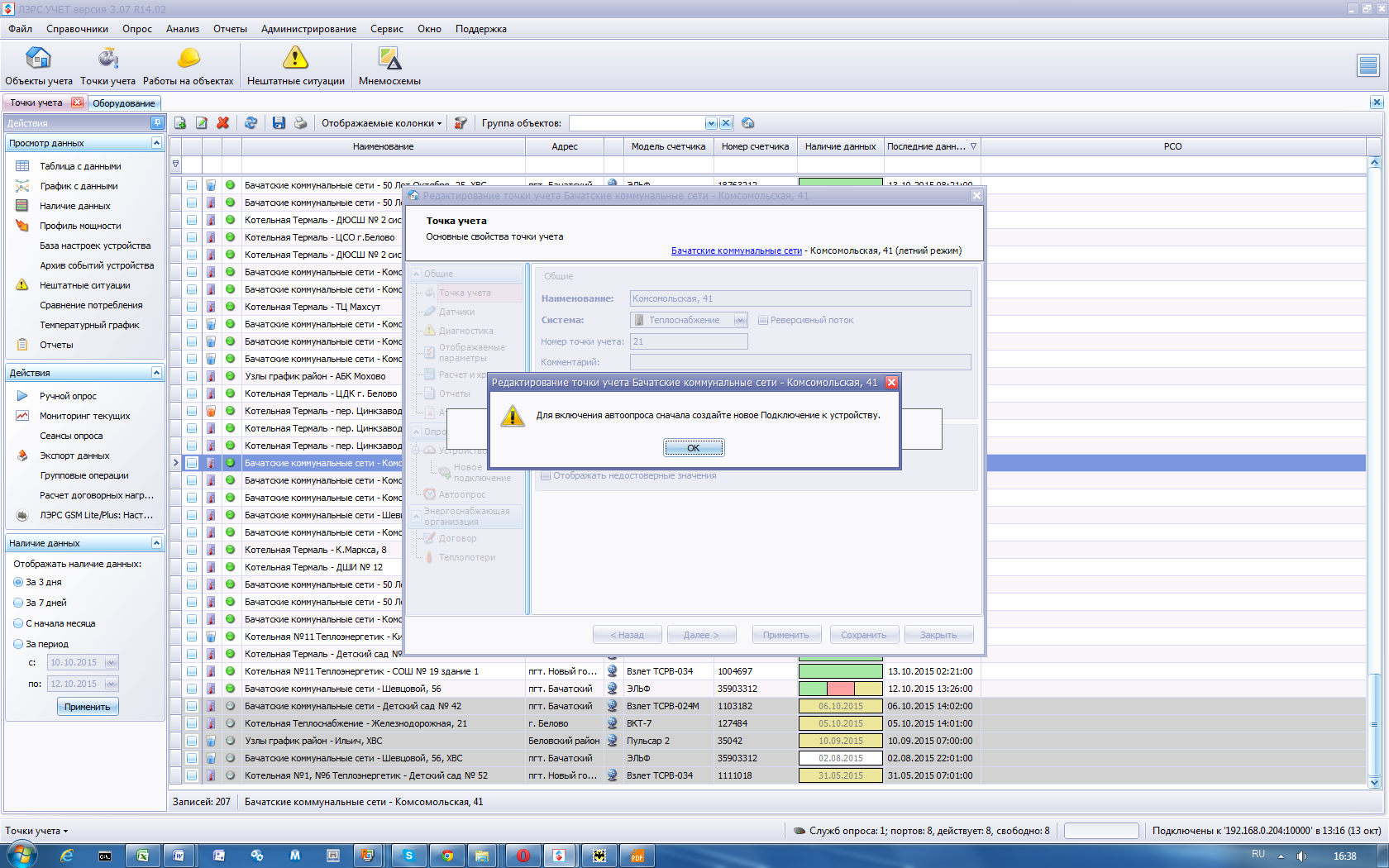Open Точки учета toolbar icon

point(107,66)
